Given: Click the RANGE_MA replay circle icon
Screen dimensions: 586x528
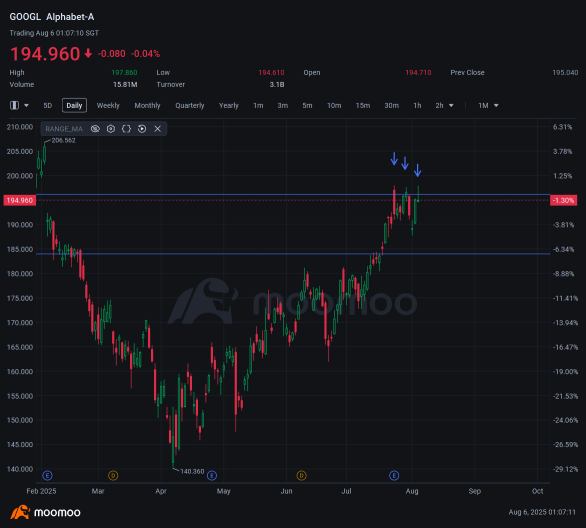Looking at the screenshot, I should (x=142, y=129).
